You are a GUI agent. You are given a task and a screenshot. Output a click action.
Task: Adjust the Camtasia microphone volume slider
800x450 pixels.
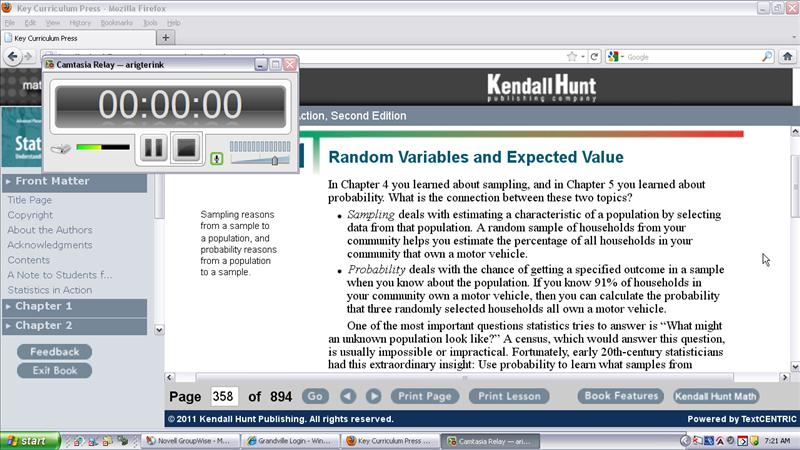coord(274,161)
